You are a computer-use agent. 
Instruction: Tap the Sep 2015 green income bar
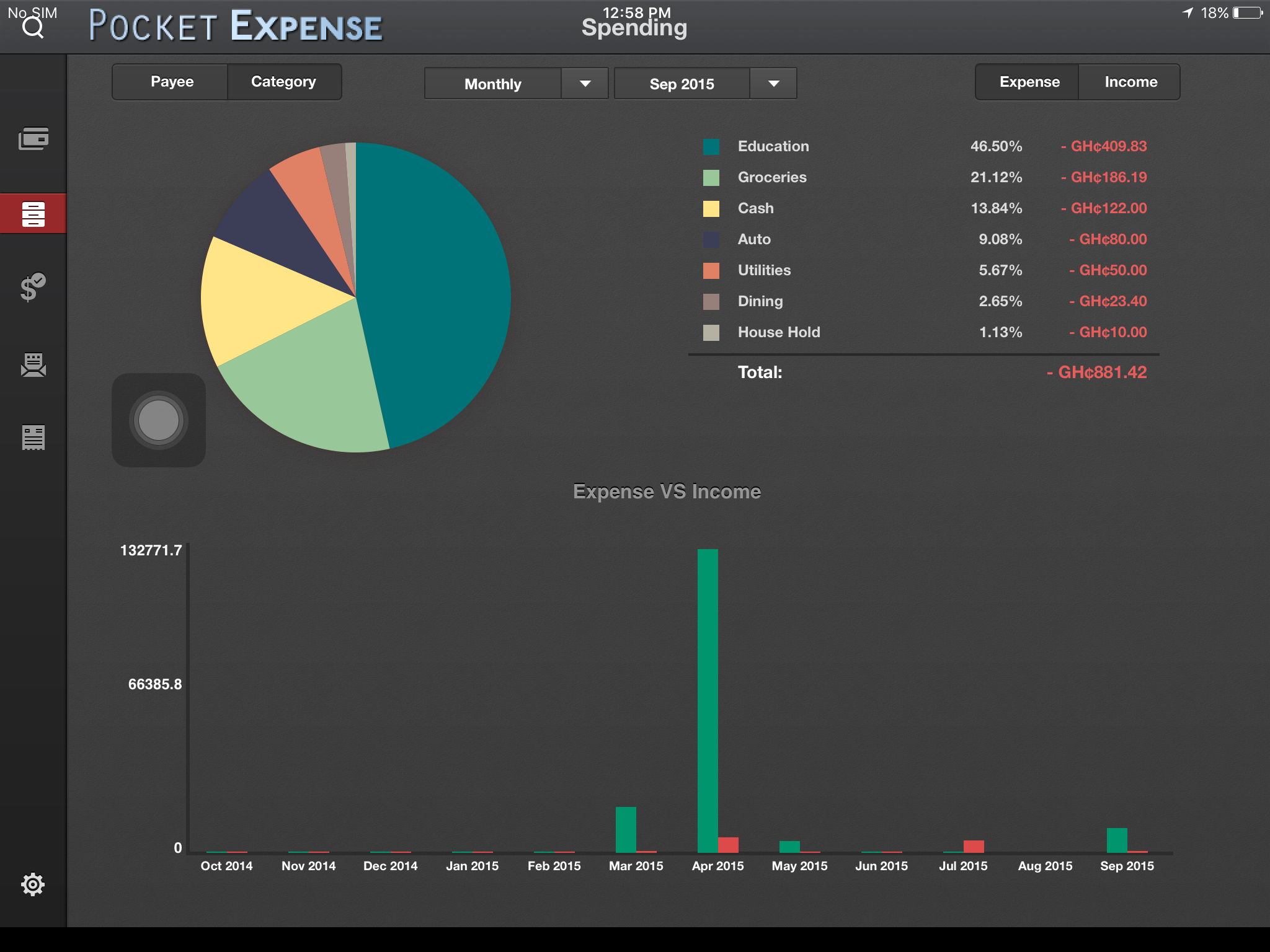point(1117,840)
